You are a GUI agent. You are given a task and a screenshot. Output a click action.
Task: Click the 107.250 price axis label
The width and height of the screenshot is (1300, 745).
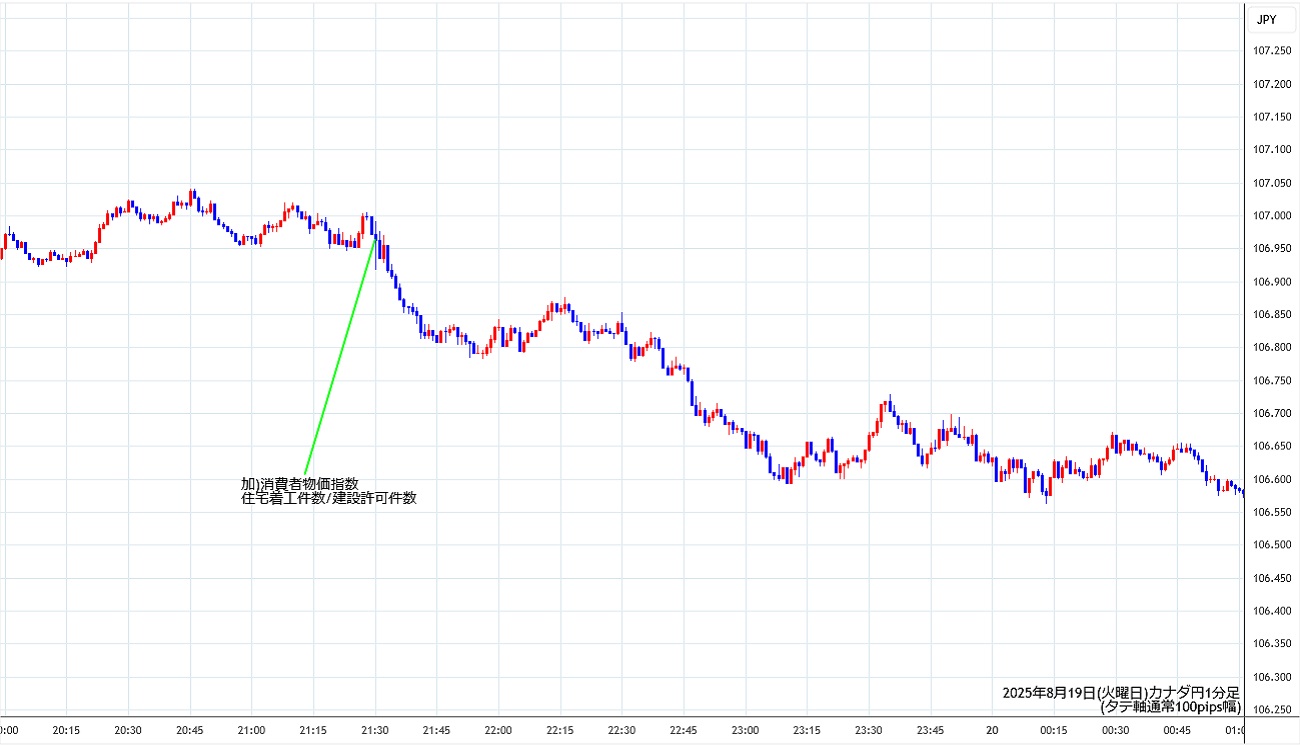1271,51
